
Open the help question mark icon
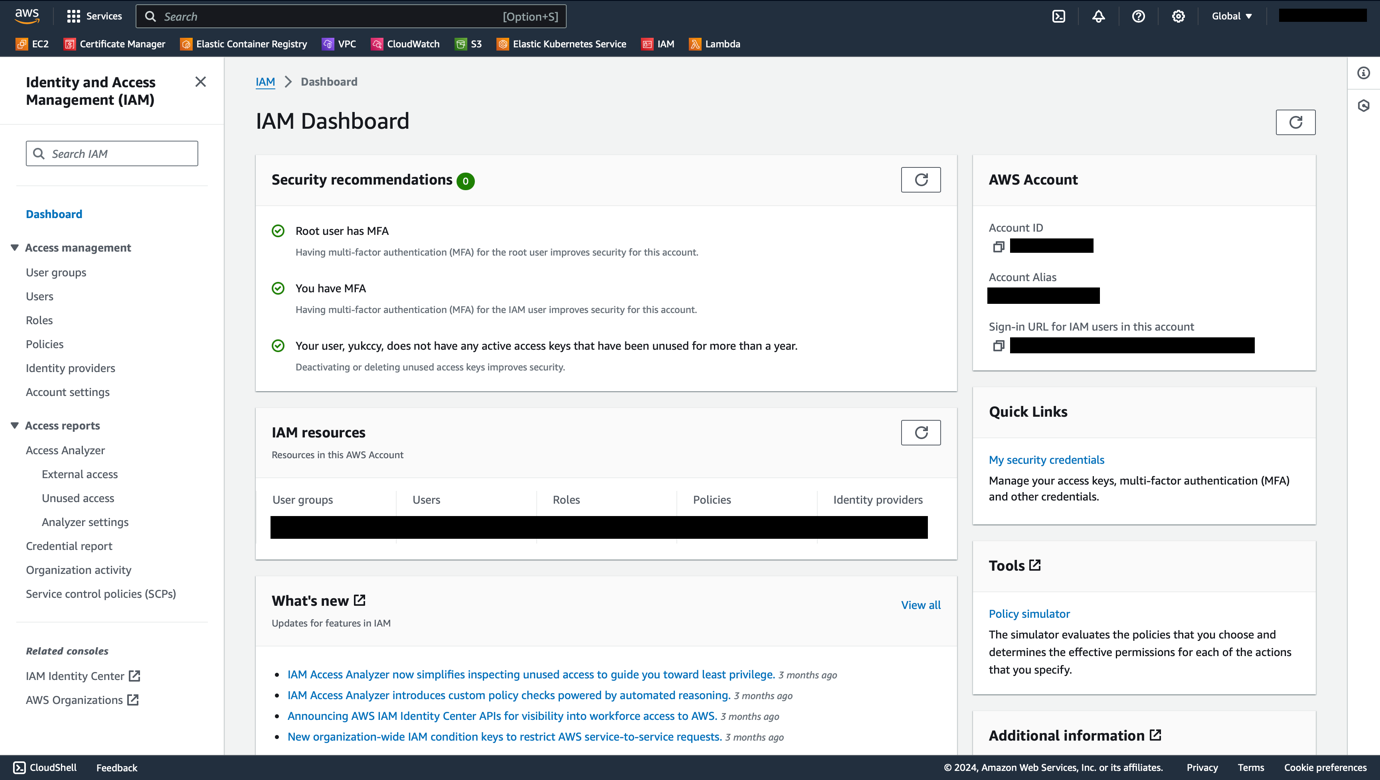1138,16
